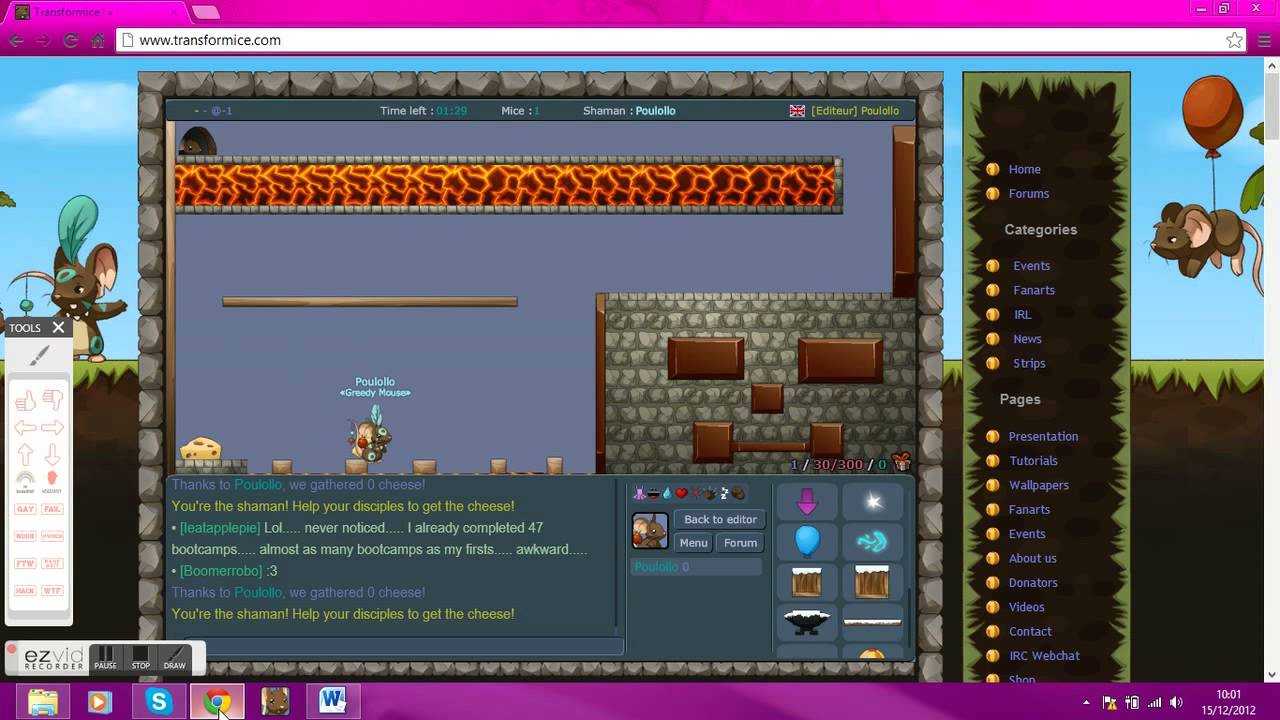Viewport: 1280px width, 720px height.
Task: Show hidden system tray icons
Action: point(1087,703)
